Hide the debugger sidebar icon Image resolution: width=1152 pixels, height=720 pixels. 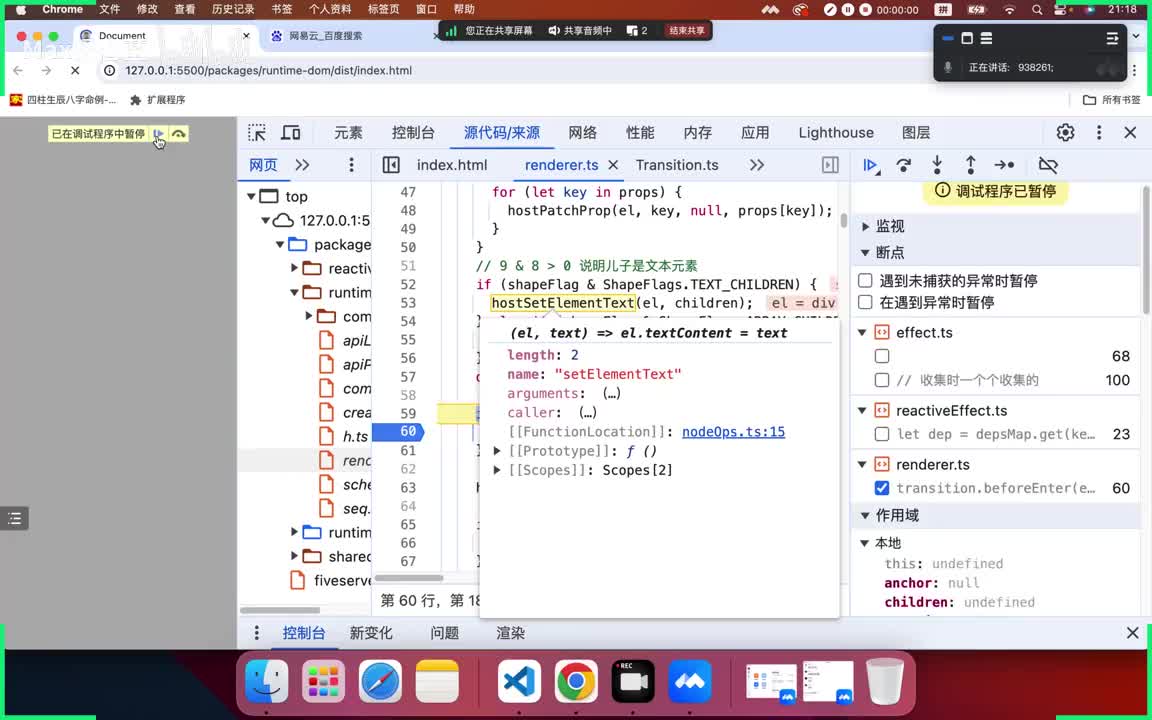(830, 165)
